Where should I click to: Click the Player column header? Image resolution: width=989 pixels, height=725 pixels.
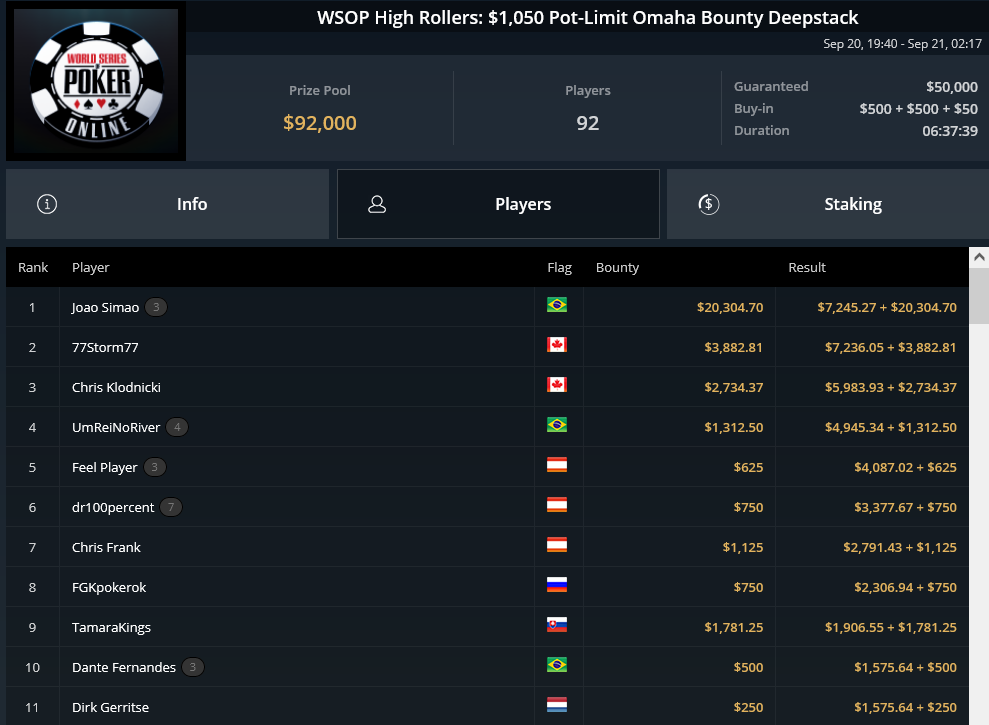(91, 268)
